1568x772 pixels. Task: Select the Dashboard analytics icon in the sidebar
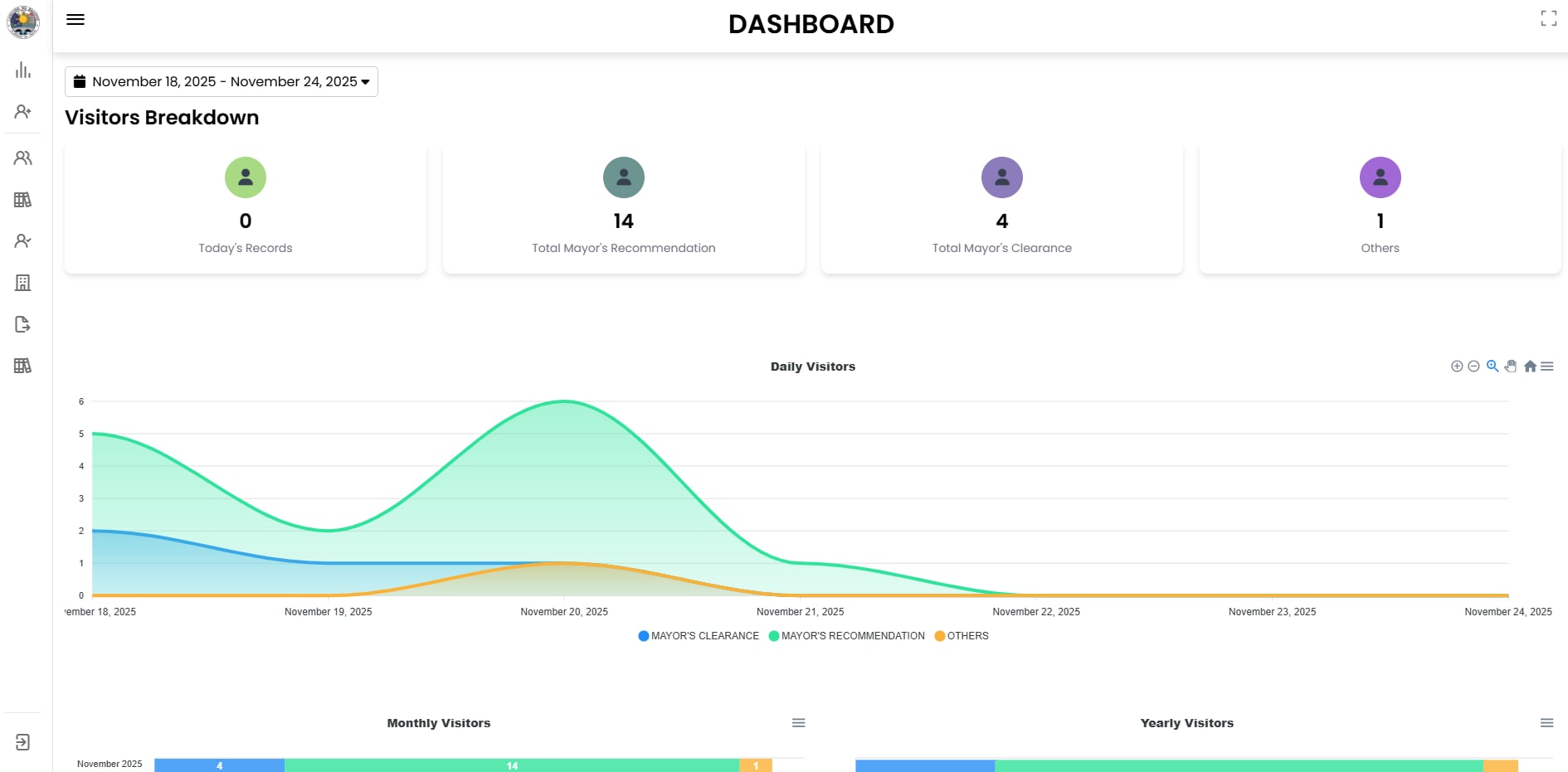[22, 70]
